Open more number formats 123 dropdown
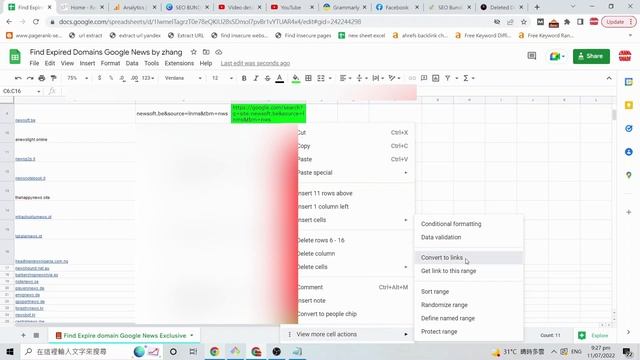This screenshot has height=360, width=640. coord(148,78)
